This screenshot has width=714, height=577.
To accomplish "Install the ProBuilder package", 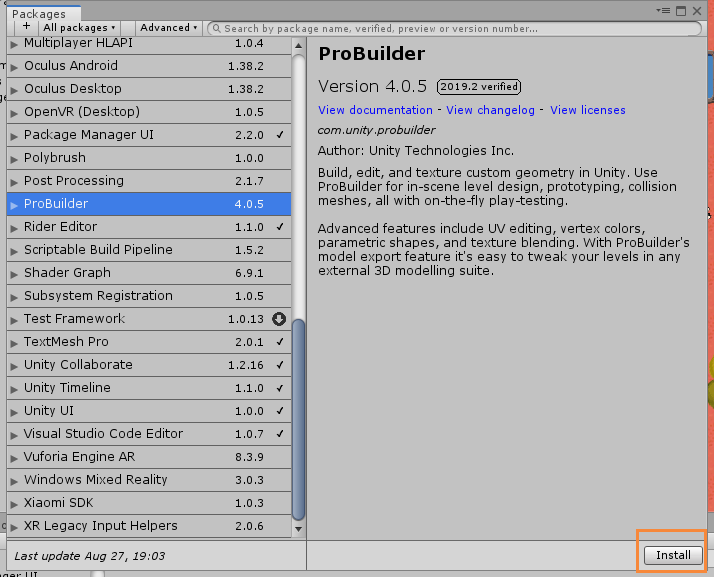I will [x=673, y=555].
